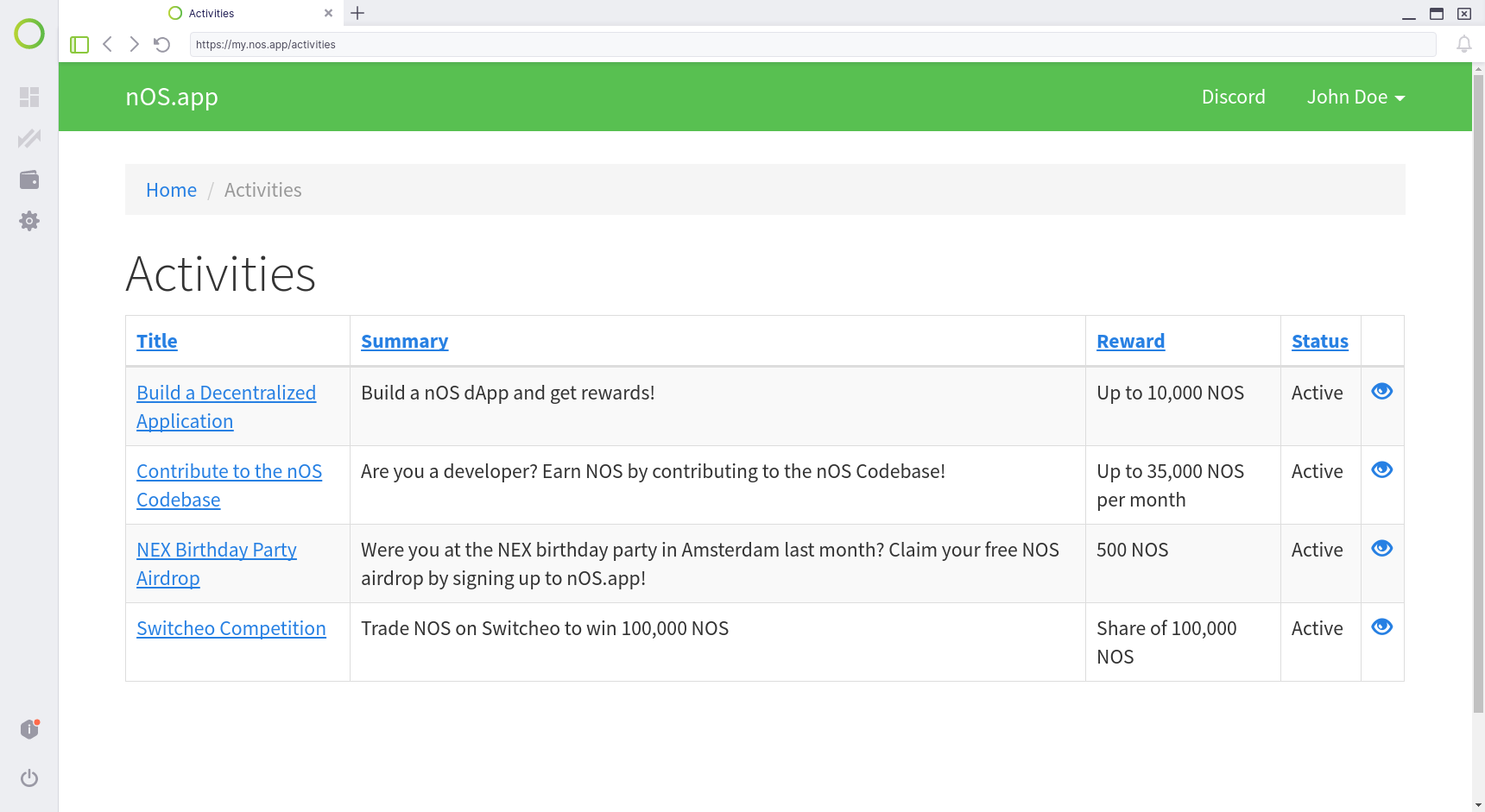Click eye icon for Switcheo Competition row

tap(1381, 626)
